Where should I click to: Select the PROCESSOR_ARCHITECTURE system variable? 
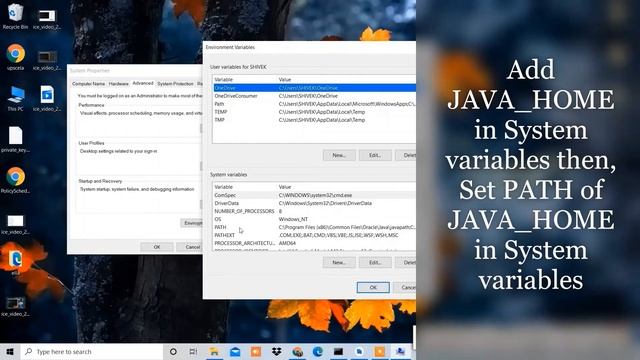coord(314,243)
